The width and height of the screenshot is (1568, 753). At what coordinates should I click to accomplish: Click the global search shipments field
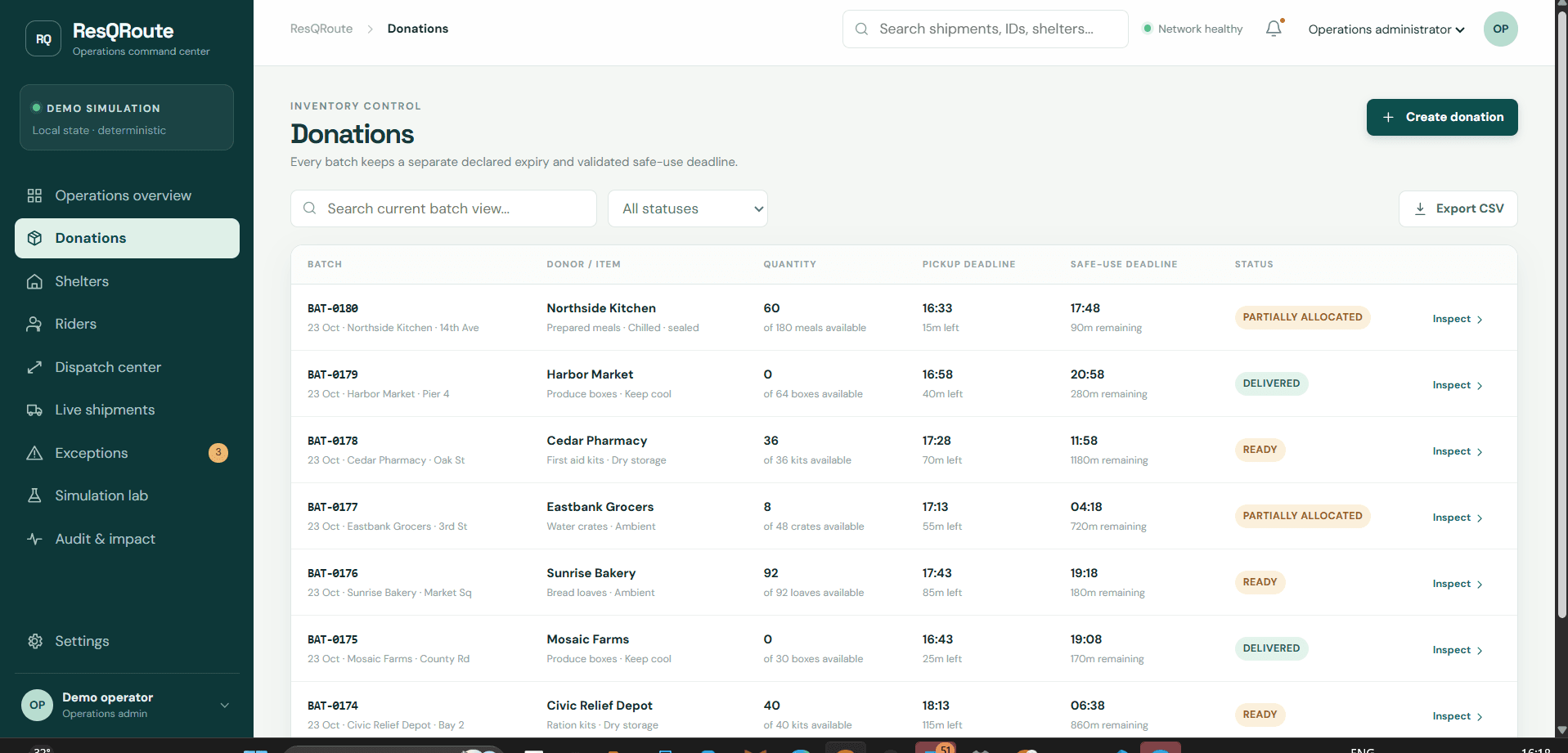tap(985, 29)
